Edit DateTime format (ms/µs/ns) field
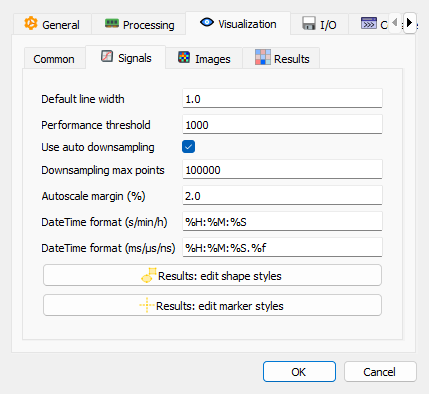 (282, 248)
